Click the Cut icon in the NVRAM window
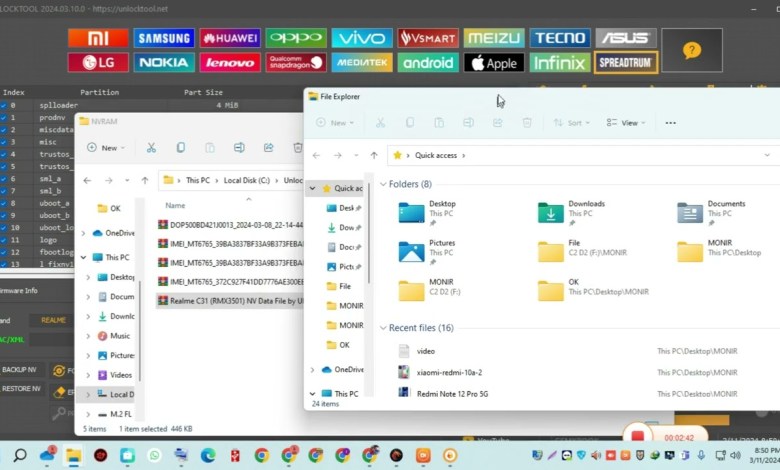780x470 pixels. click(151, 148)
